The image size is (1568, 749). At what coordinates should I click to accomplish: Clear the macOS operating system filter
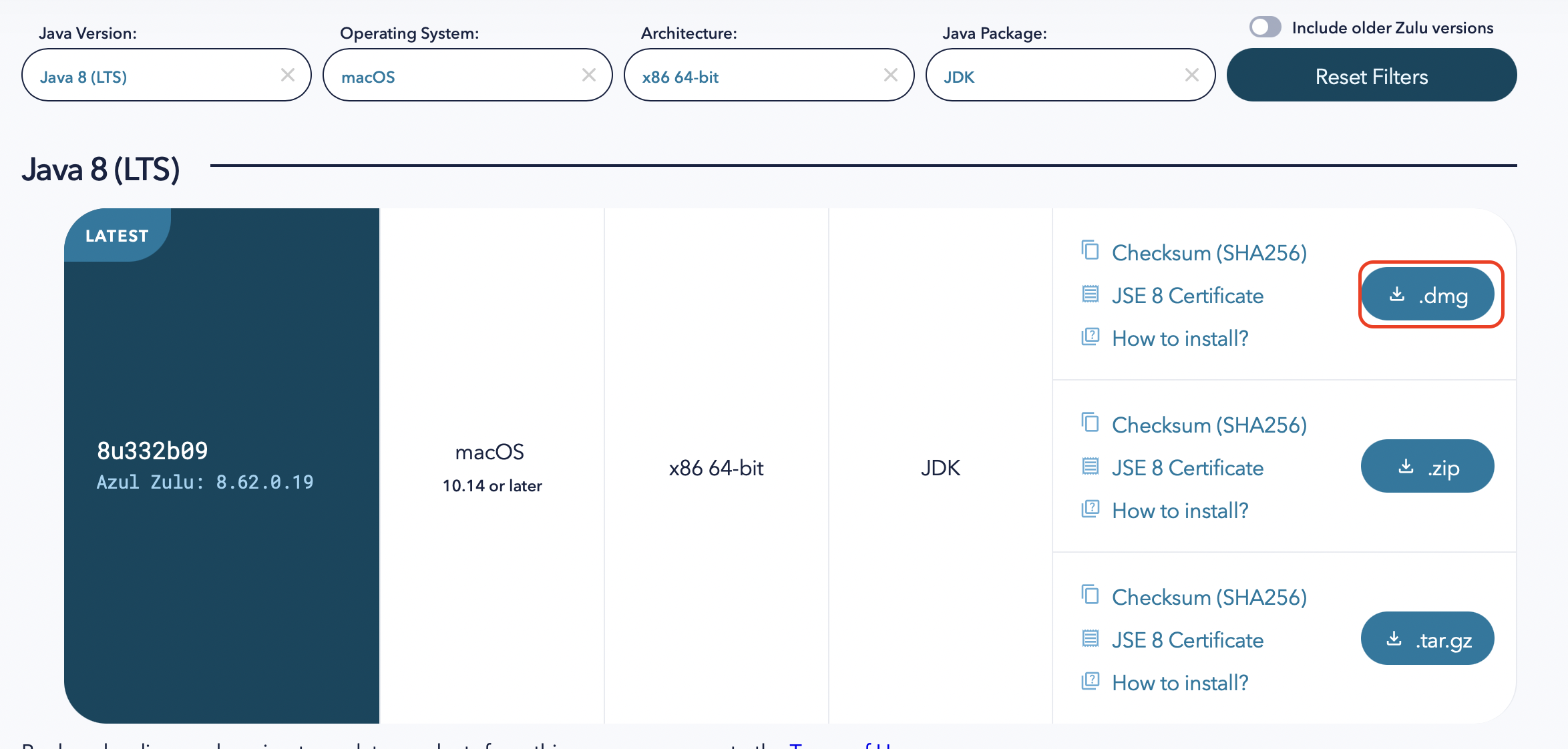589,75
